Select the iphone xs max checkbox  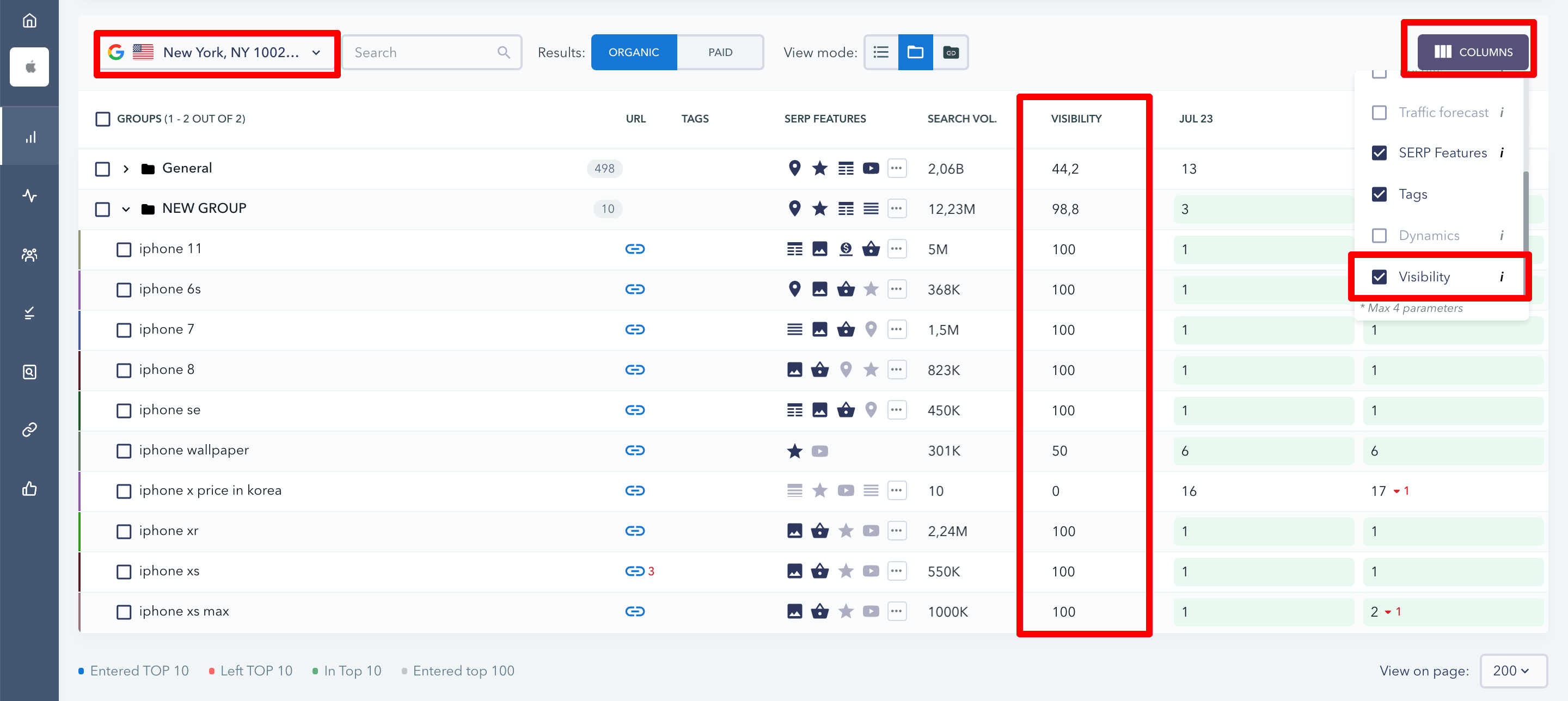point(124,612)
